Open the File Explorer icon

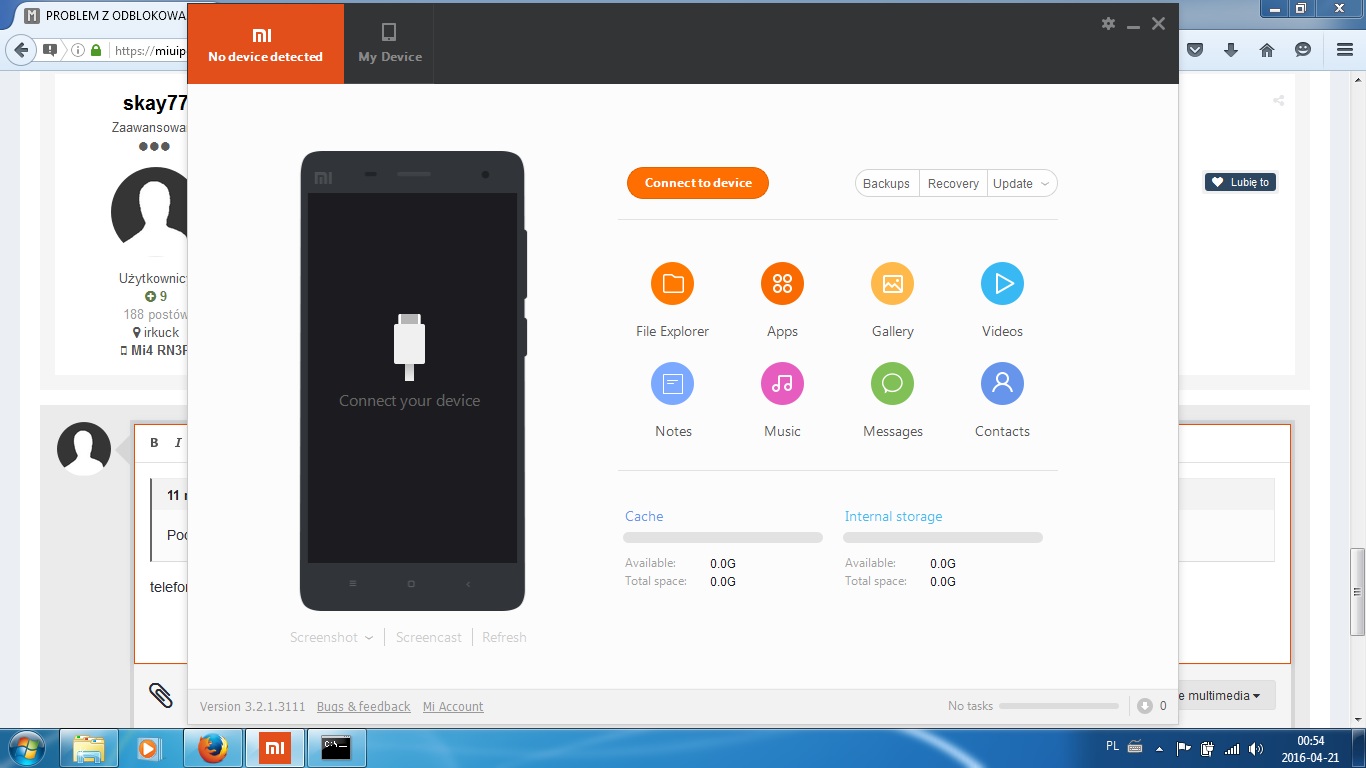point(672,284)
